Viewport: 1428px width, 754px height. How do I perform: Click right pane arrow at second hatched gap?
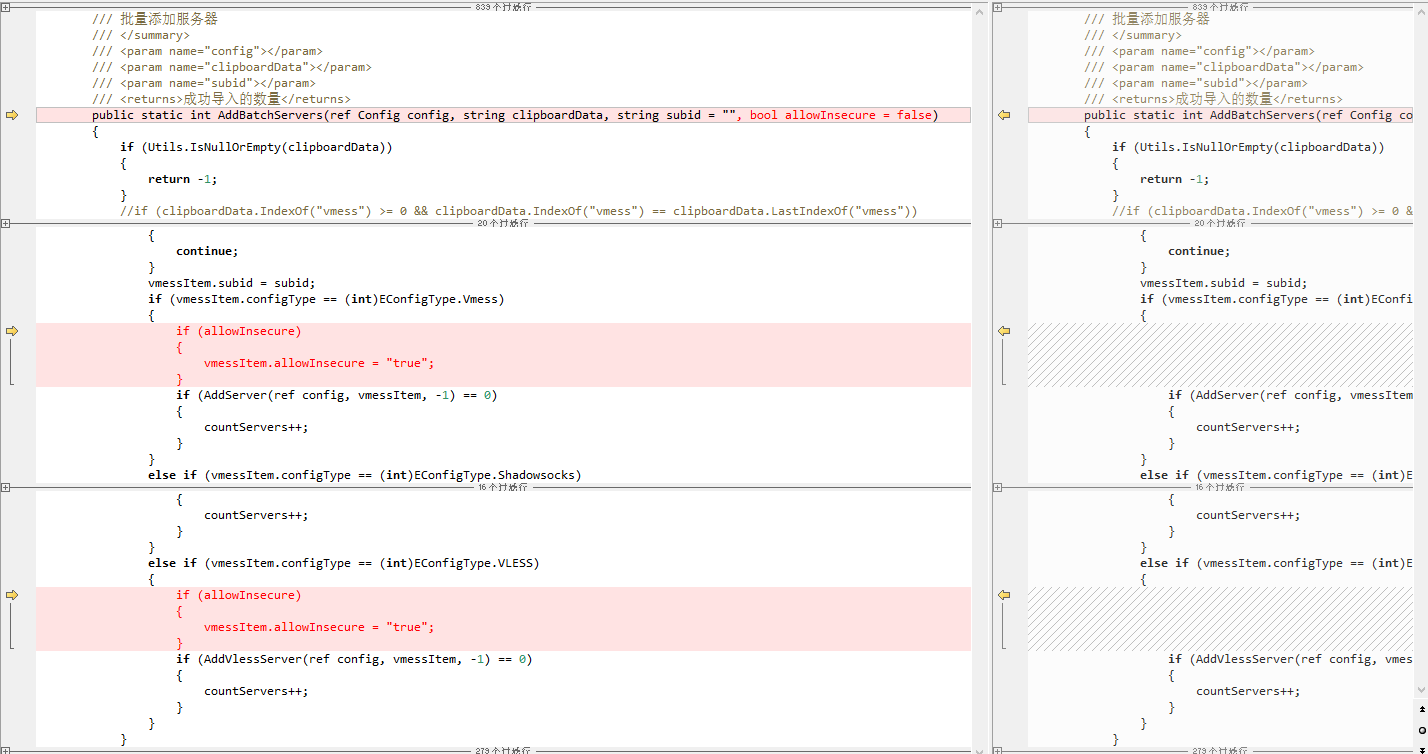point(1004,595)
